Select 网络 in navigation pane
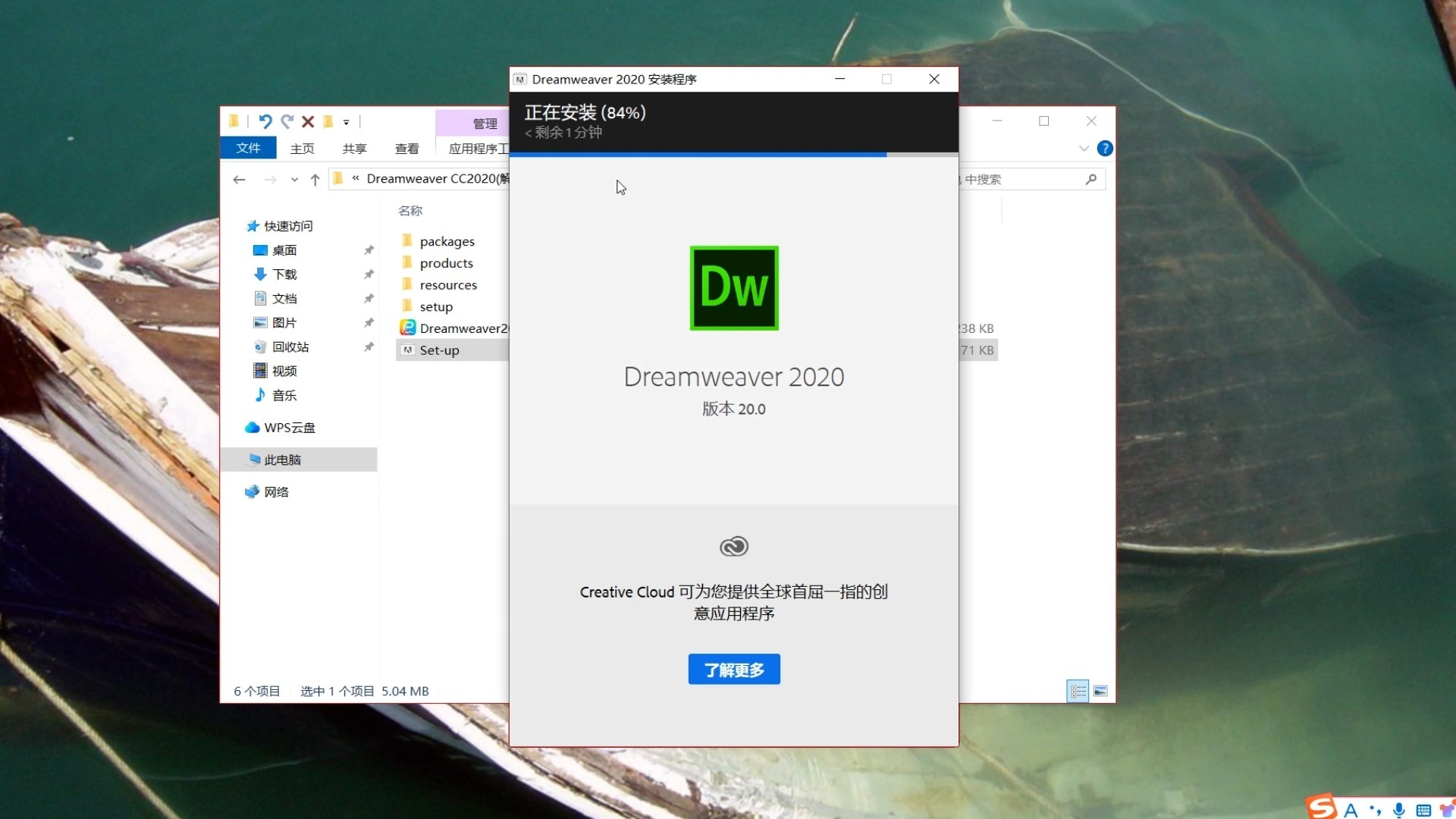1456x819 pixels. (x=276, y=492)
